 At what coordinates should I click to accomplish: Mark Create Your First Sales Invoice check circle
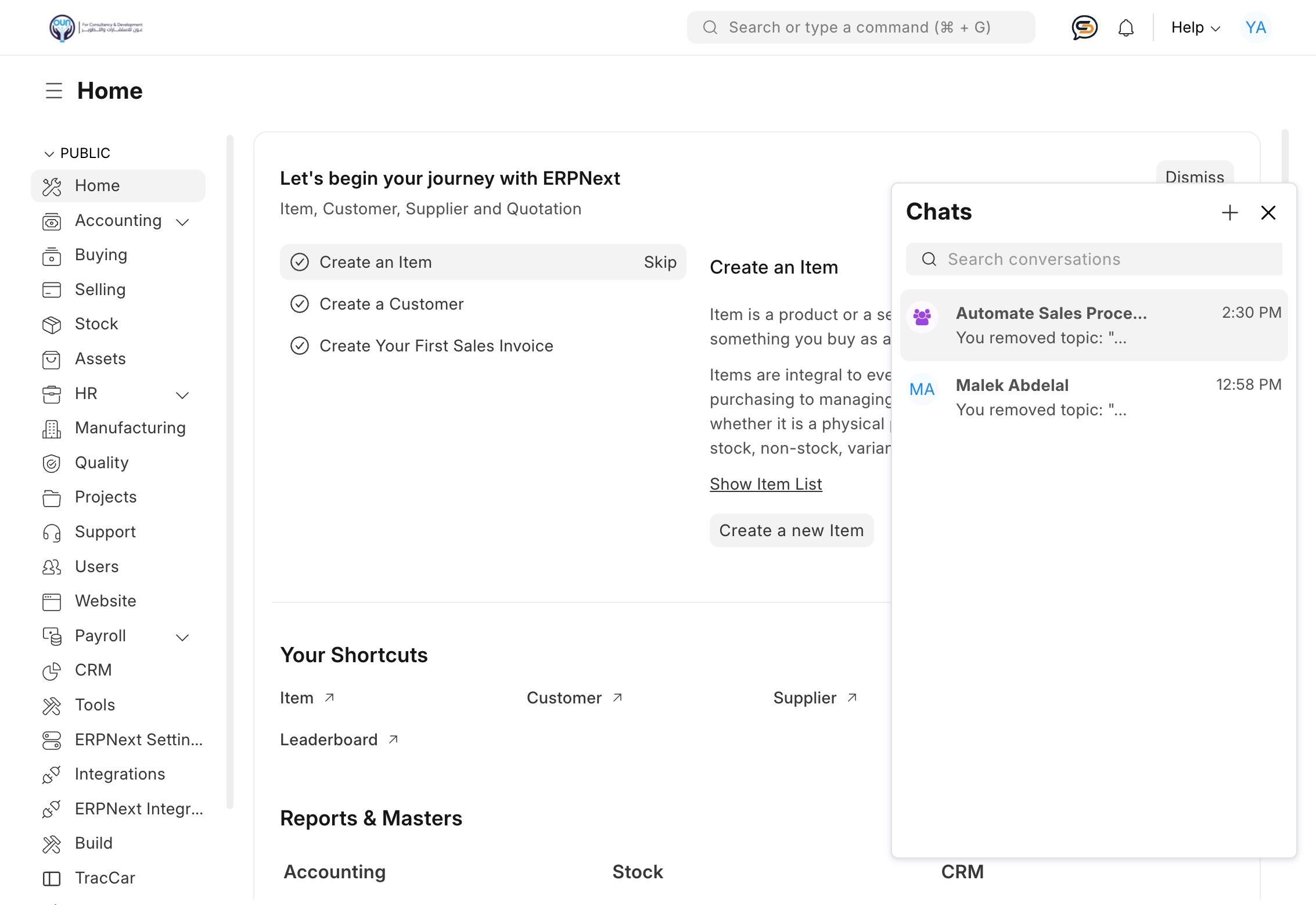point(300,346)
